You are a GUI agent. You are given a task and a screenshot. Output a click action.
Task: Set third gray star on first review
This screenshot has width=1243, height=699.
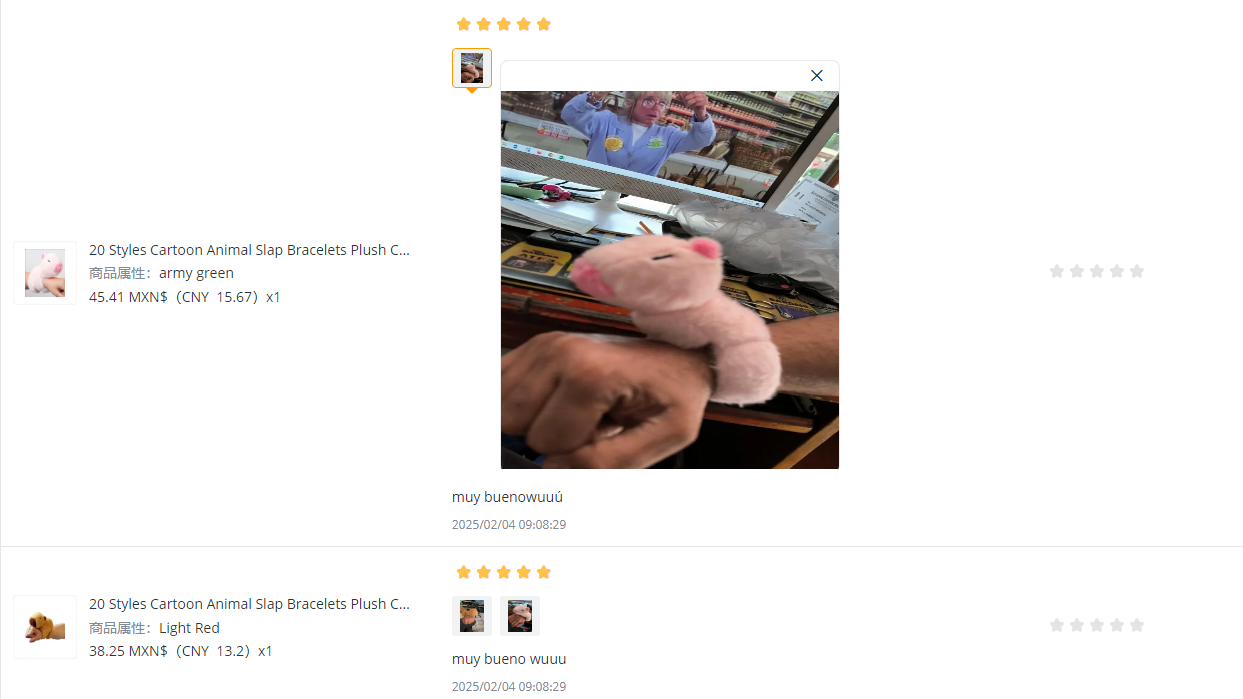[1097, 271]
